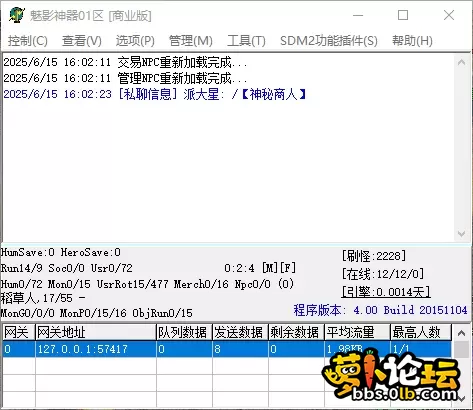Click the log panel scroll down arrow

(x=462, y=234)
